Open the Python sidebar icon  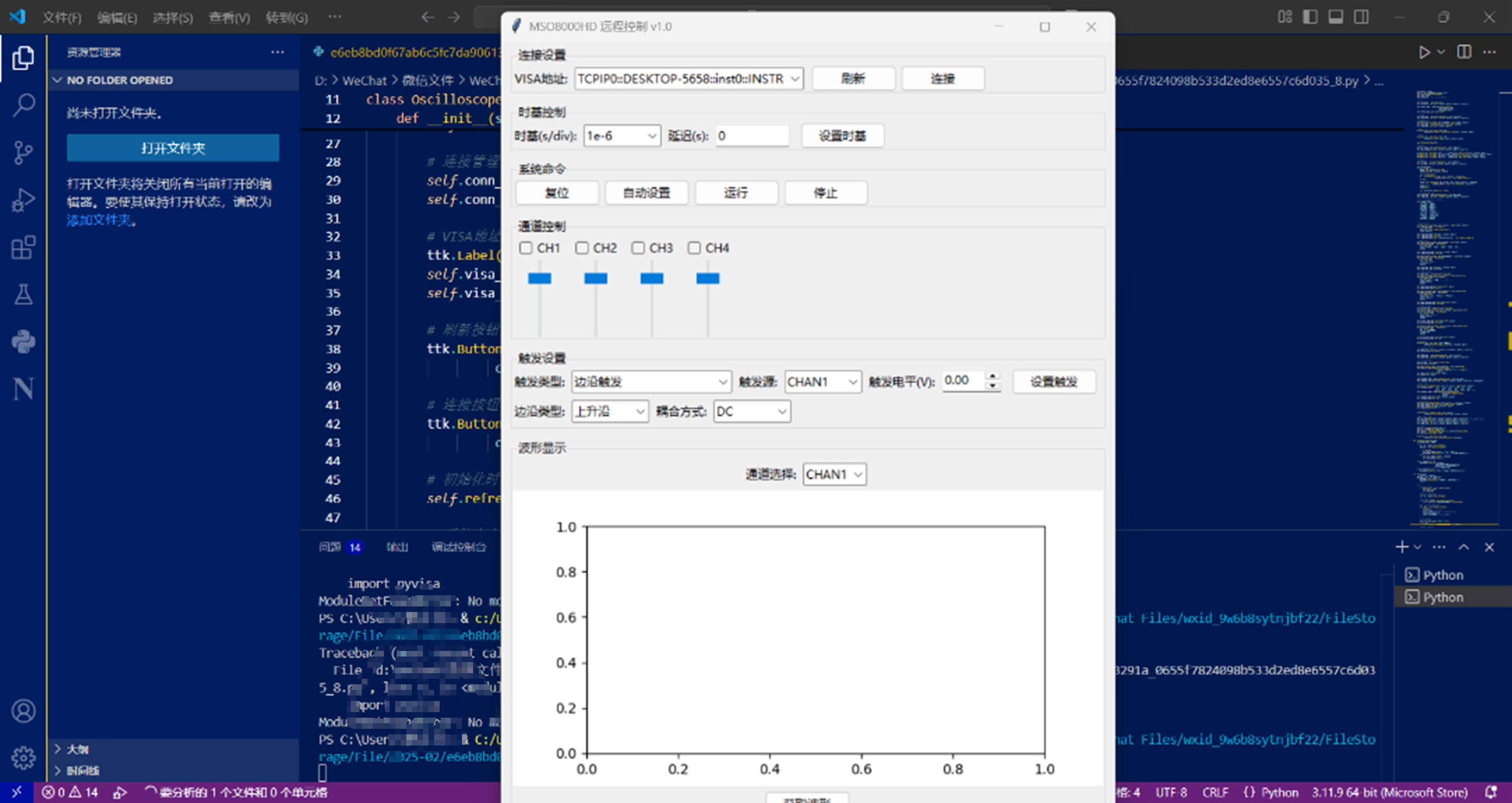click(x=24, y=341)
